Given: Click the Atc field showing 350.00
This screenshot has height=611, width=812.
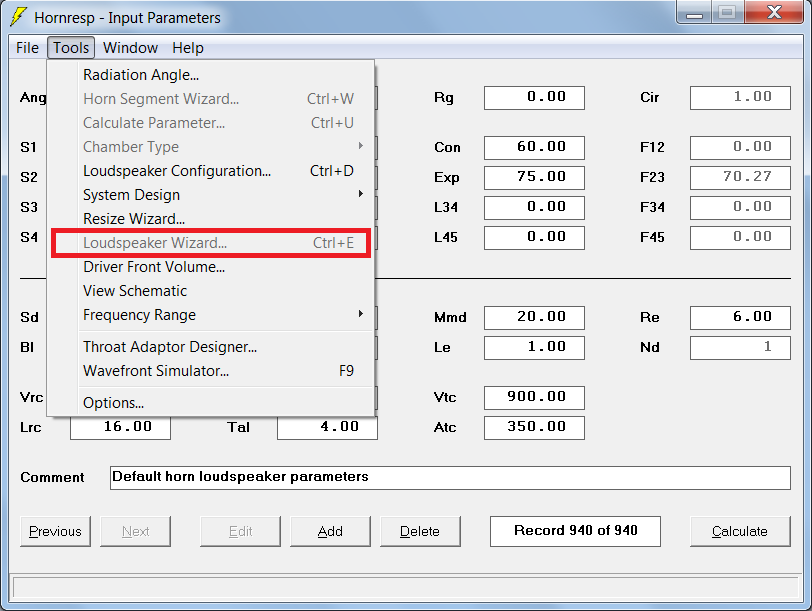Looking at the screenshot, I should 534,428.
